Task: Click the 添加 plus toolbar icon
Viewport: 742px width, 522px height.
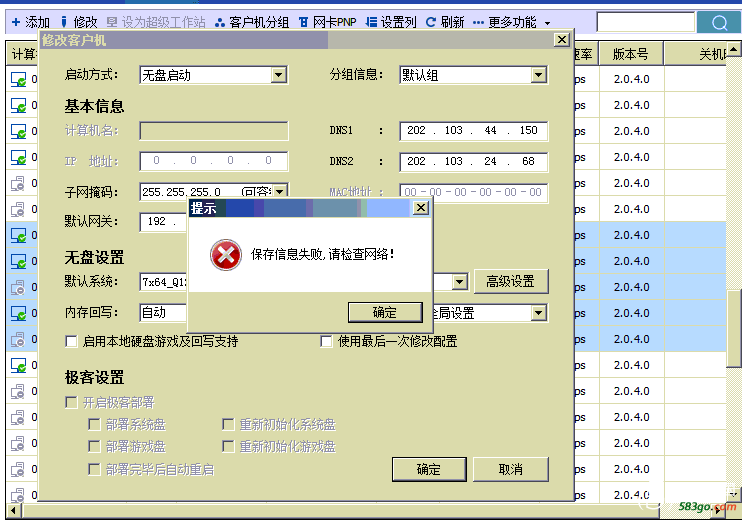Action: (16, 22)
